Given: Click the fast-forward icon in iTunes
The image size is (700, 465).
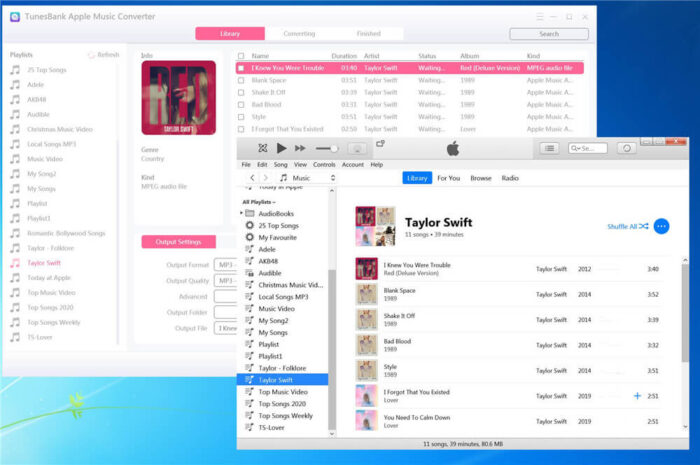Looking at the screenshot, I should (x=299, y=148).
